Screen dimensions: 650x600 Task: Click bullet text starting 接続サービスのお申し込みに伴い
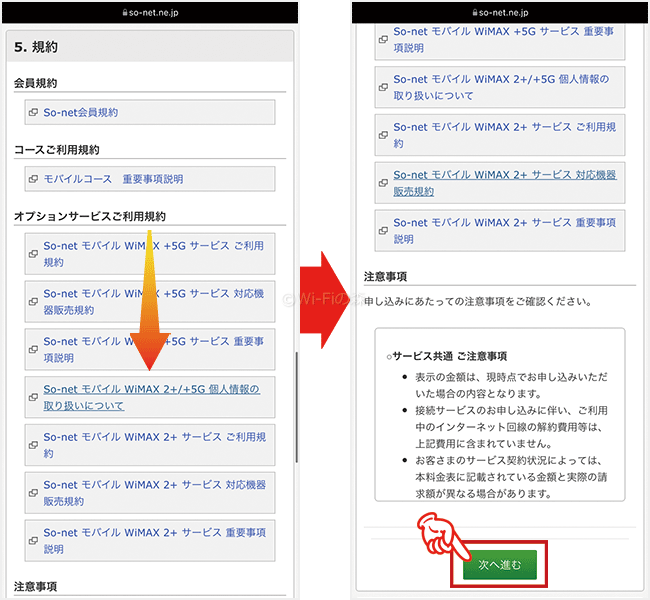(x=511, y=427)
